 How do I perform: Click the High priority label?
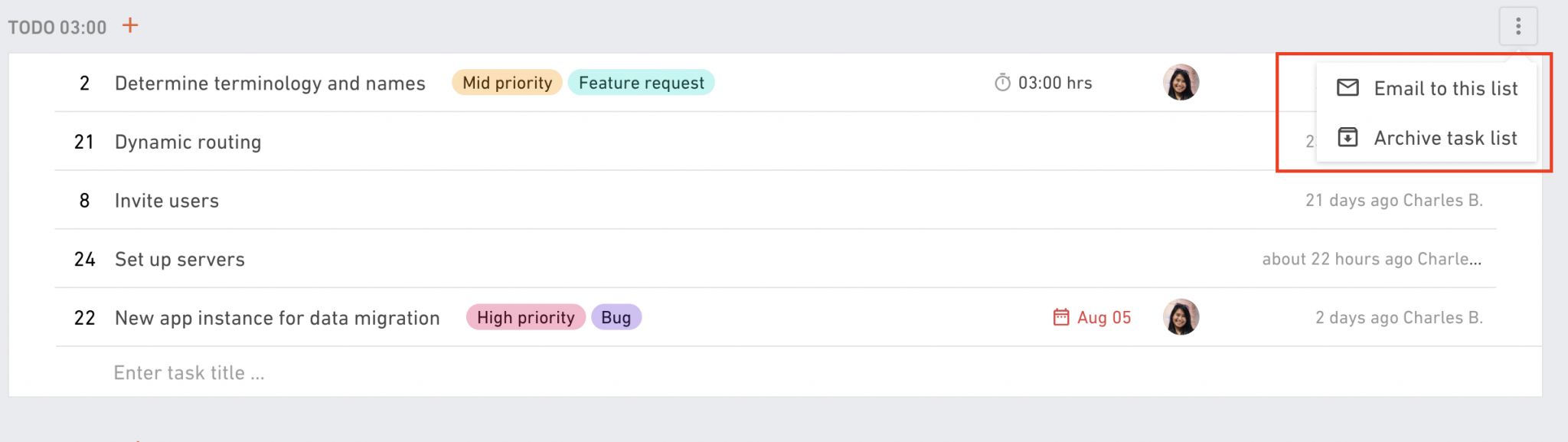pos(526,317)
